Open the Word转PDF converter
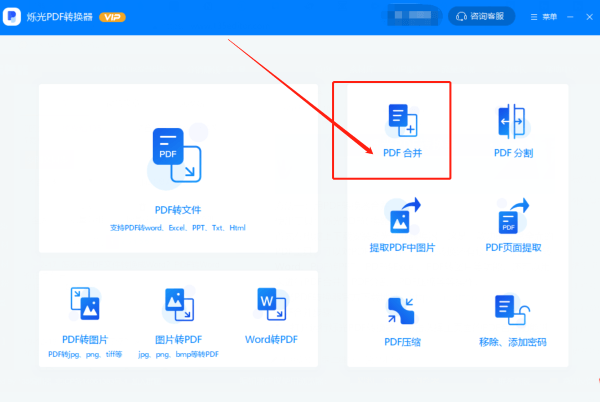This screenshot has width=600, height=402. [x=272, y=303]
